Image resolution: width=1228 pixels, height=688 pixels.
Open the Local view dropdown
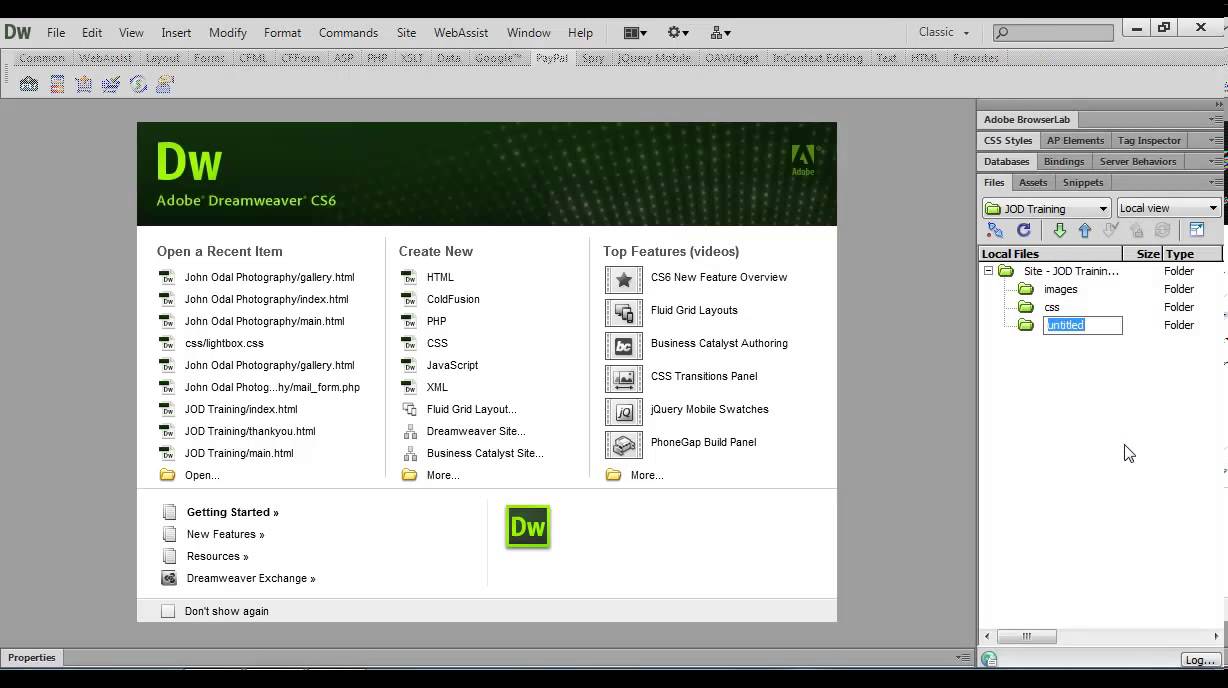[1168, 208]
